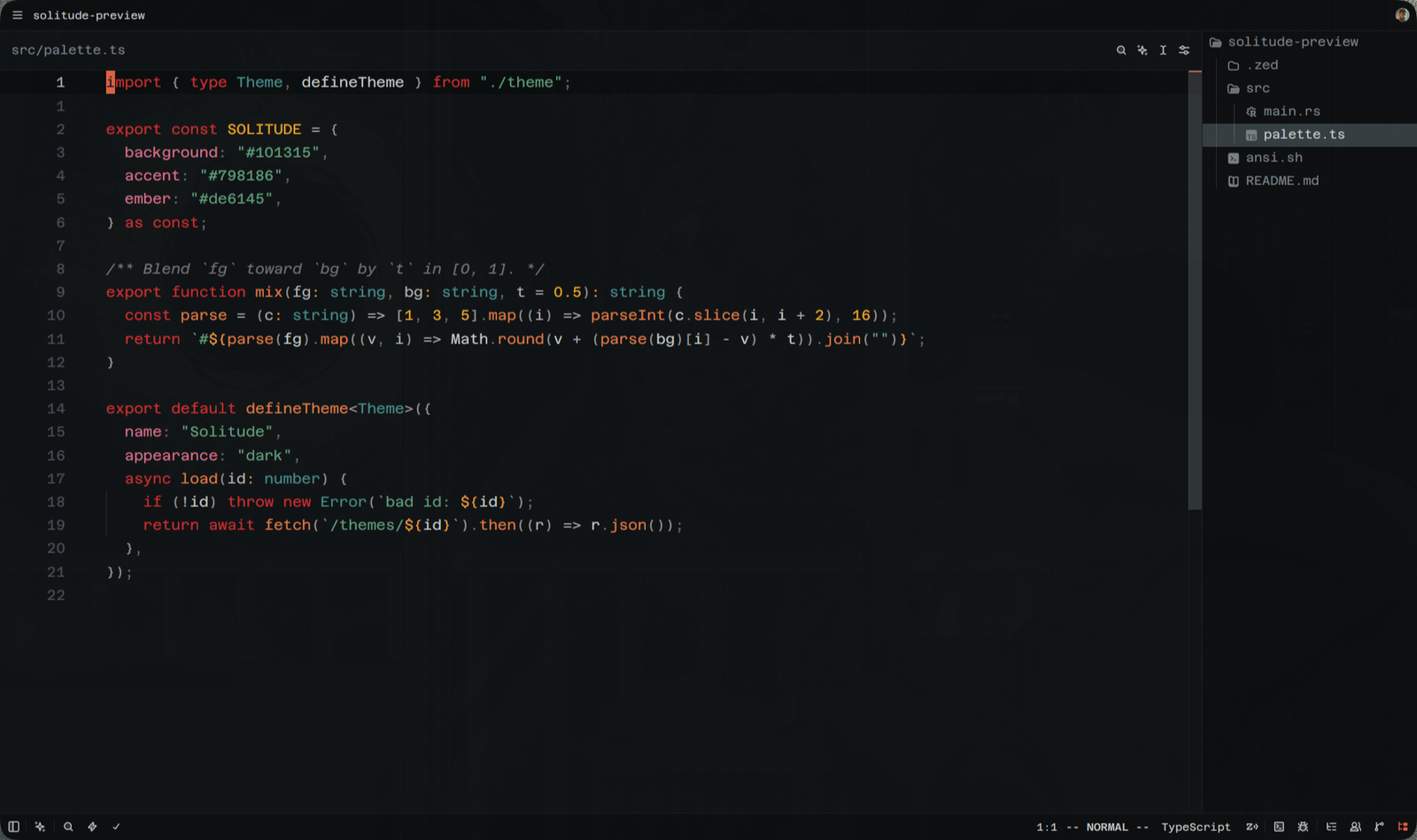Image resolution: width=1417 pixels, height=840 pixels.
Task: Toggle the outline panel icon
Action: click(1331, 827)
